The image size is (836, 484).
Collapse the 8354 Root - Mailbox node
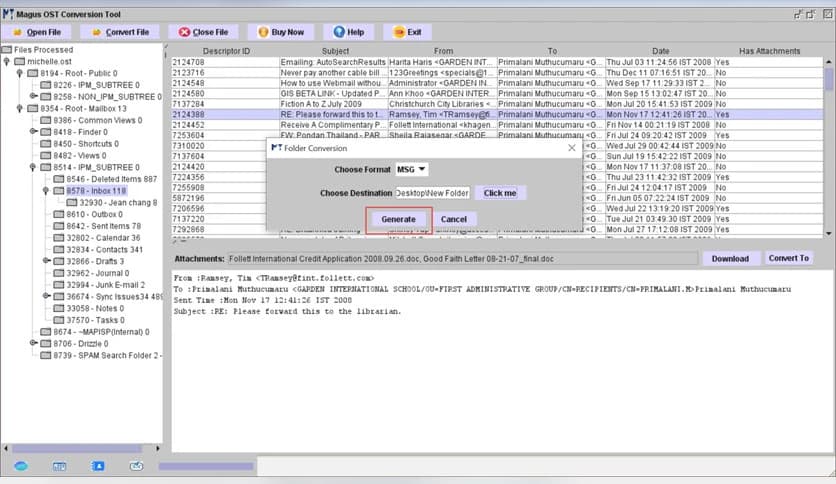click(20, 109)
